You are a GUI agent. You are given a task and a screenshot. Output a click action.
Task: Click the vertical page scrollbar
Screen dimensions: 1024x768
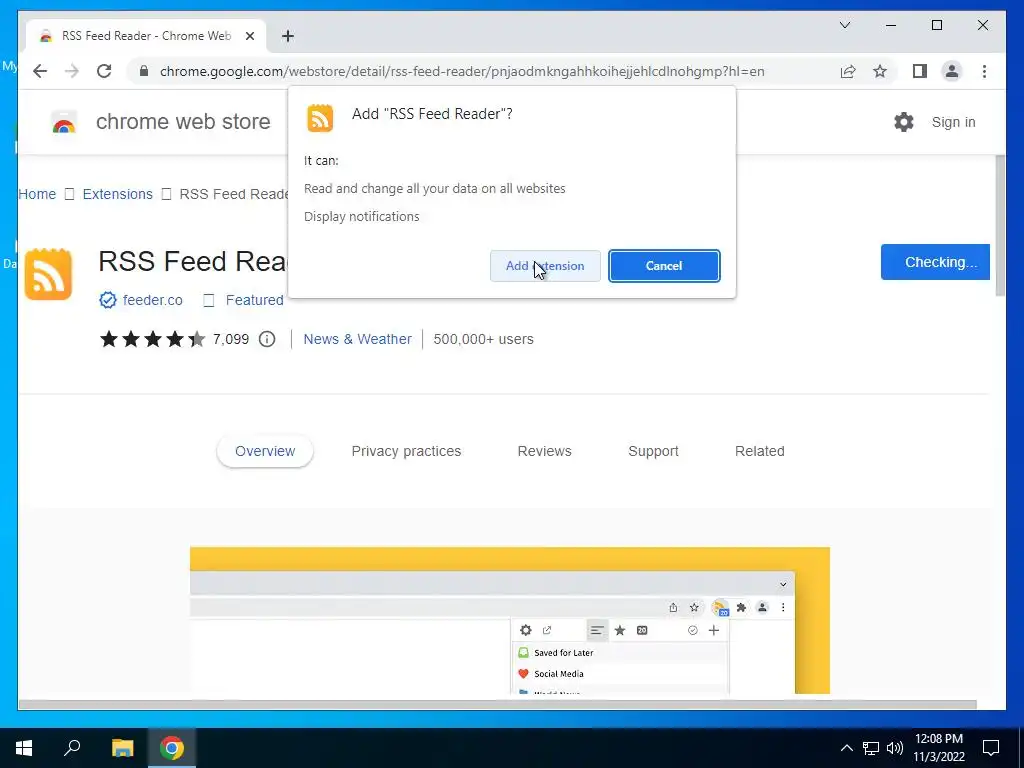pyautogui.click(x=1000, y=226)
